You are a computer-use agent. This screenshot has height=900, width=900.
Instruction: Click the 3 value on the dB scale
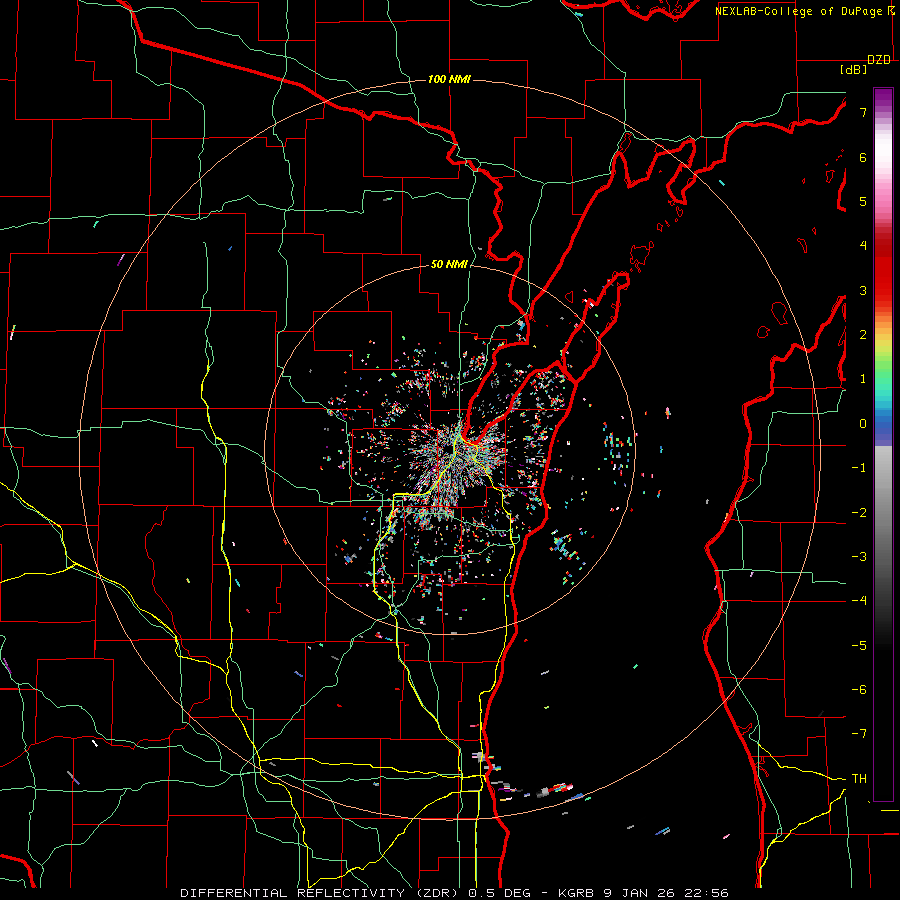(x=863, y=290)
